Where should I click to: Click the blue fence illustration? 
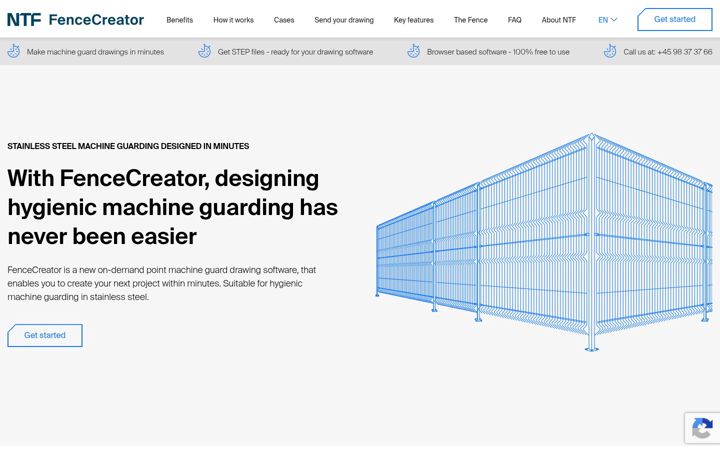coord(544,242)
